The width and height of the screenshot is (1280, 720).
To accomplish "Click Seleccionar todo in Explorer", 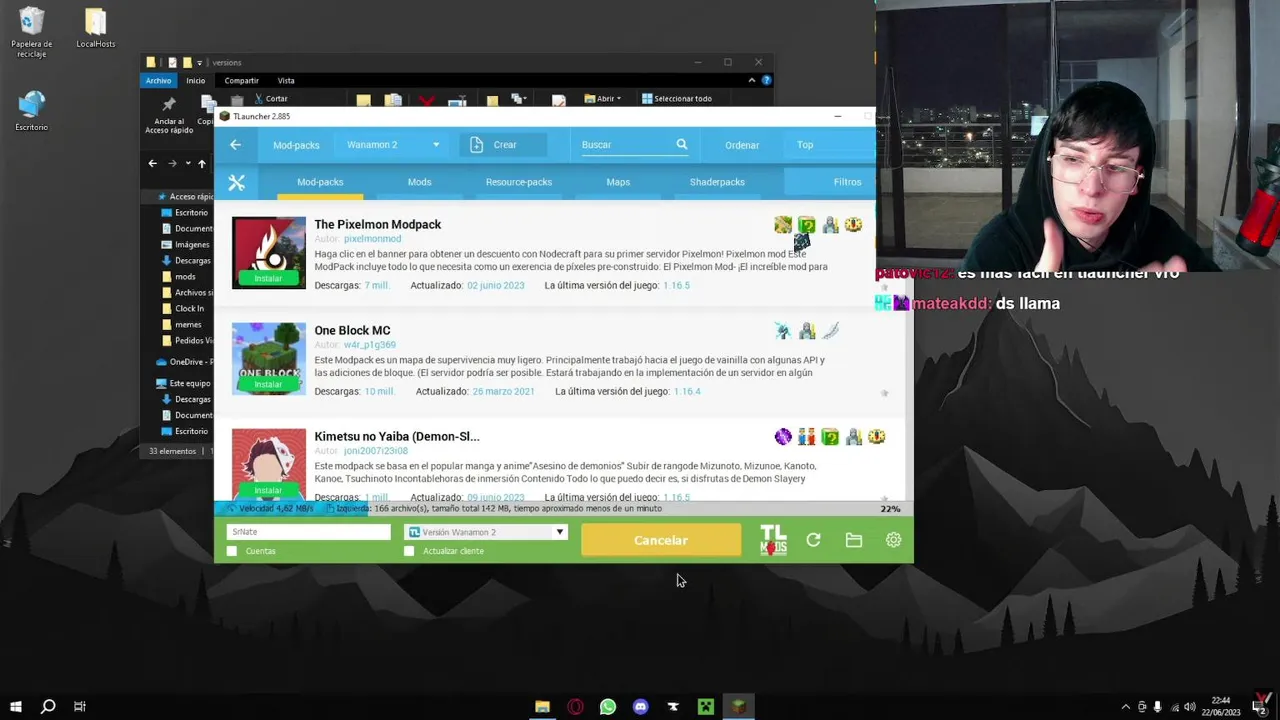I will (x=677, y=99).
